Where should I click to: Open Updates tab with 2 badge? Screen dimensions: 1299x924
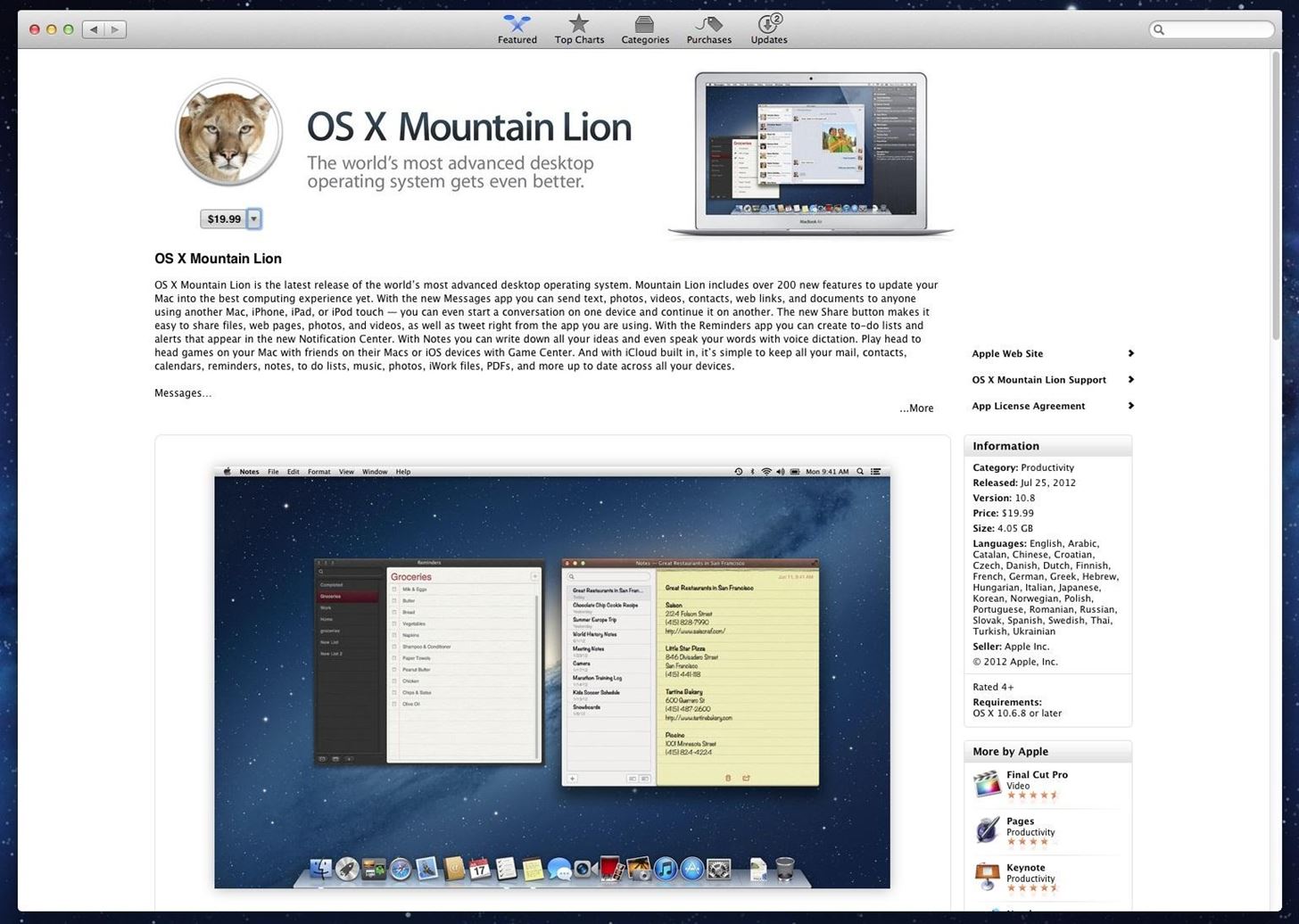(x=768, y=29)
